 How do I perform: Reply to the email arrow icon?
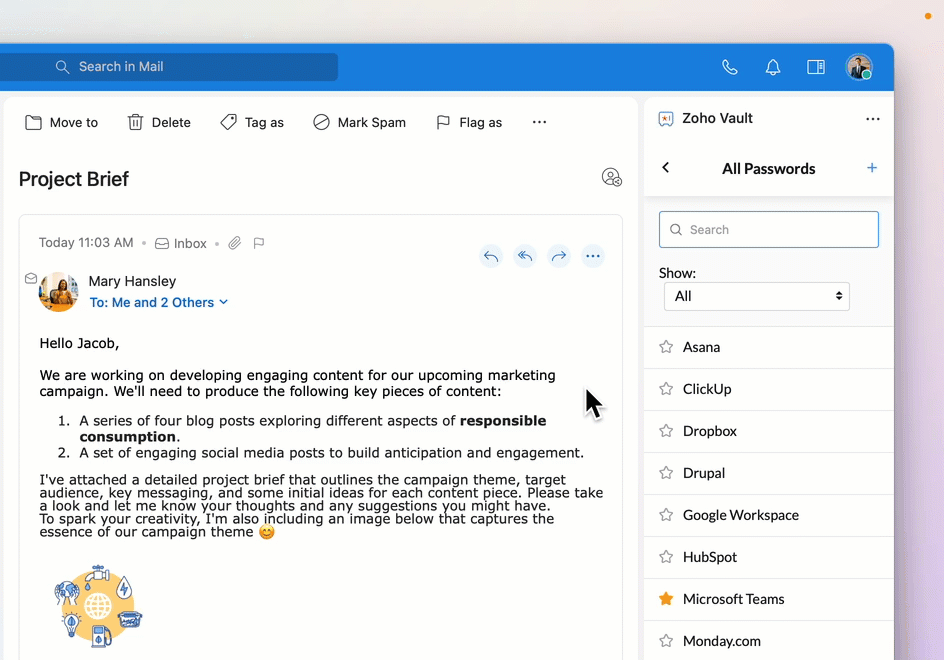491,257
